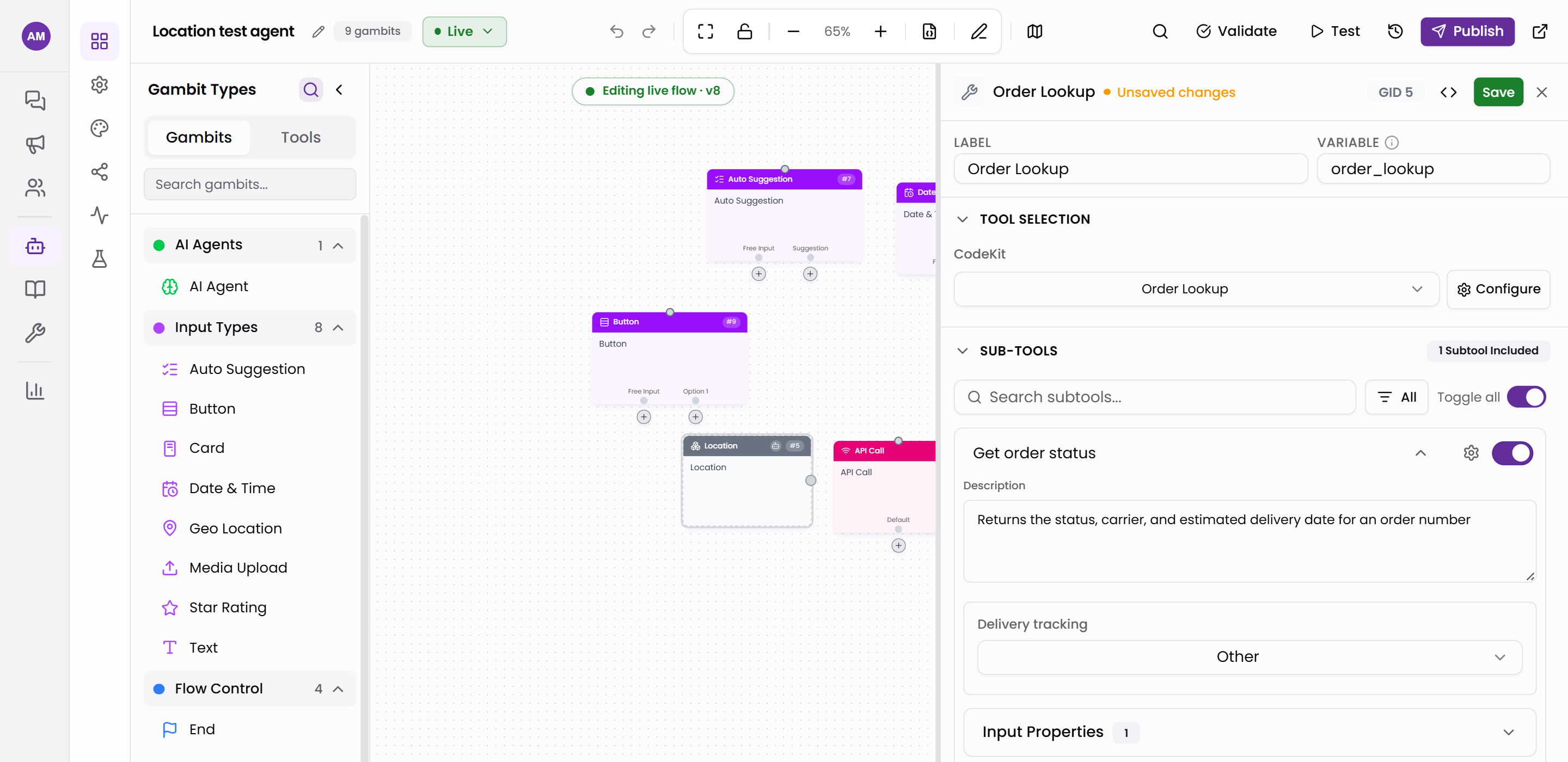1568x762 pixels.
Task: Open the palette theme icon
Action: coord(99,128)
